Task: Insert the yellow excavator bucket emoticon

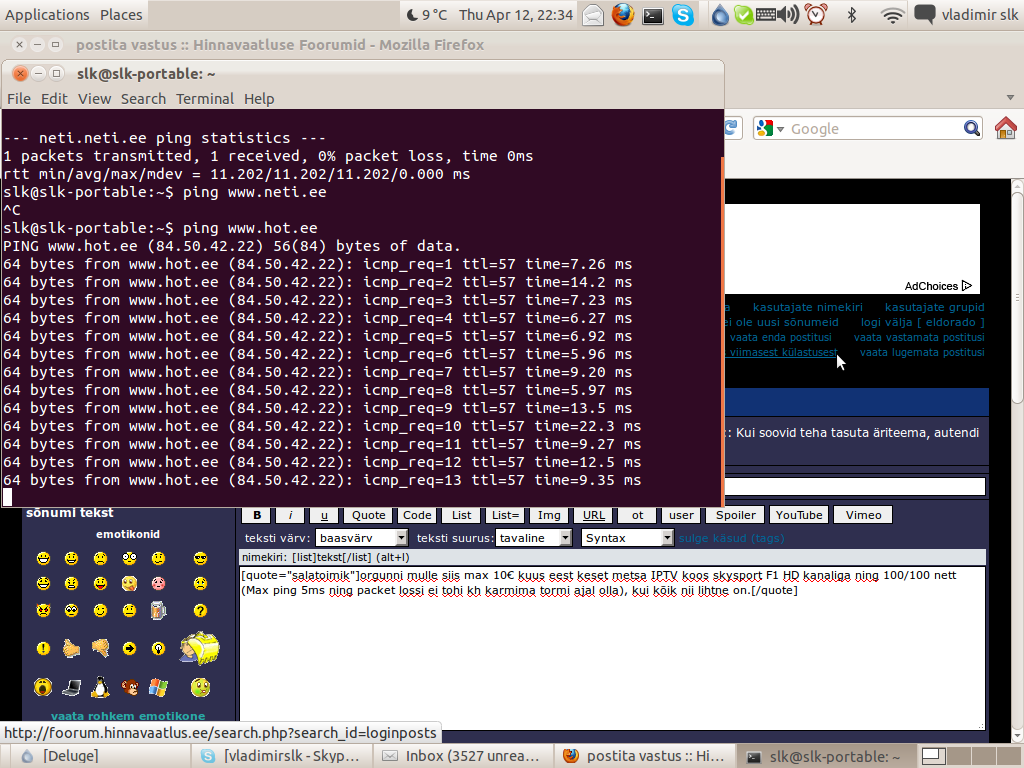Action: (x=200, y=648)
